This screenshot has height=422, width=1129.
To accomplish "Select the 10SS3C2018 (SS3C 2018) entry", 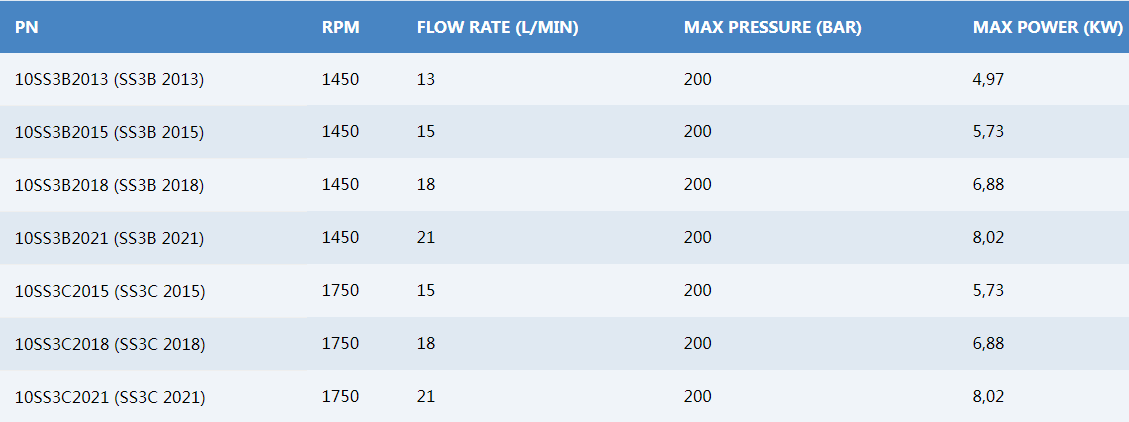I will [x=110, y=344].
